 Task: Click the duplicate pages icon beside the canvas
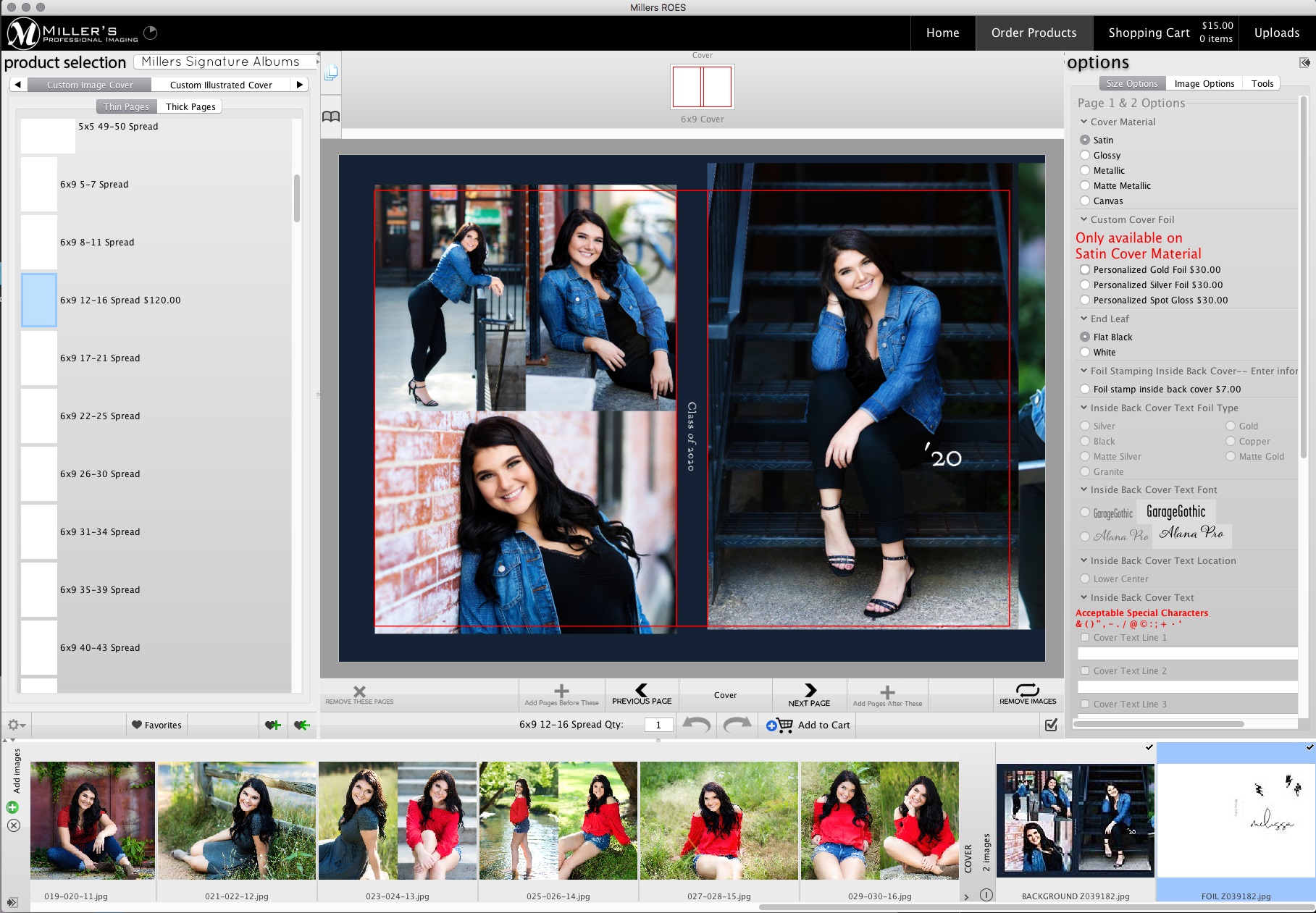pyautogui.click(x=332, y=72)
